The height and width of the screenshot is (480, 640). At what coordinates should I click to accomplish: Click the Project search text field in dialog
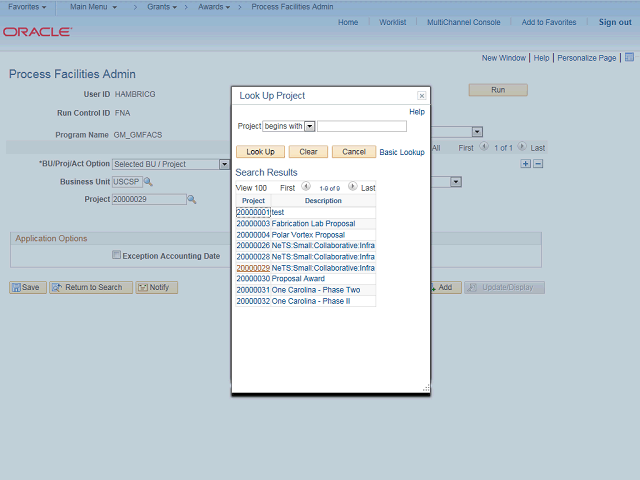pyautogui.click(x=362, y=126)
